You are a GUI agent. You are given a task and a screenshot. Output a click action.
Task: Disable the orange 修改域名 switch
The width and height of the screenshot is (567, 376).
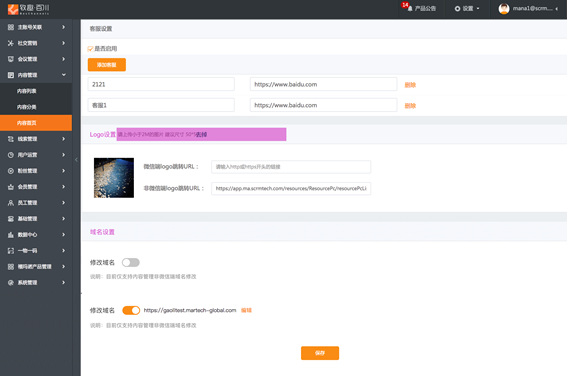click(x=131, y=310)
